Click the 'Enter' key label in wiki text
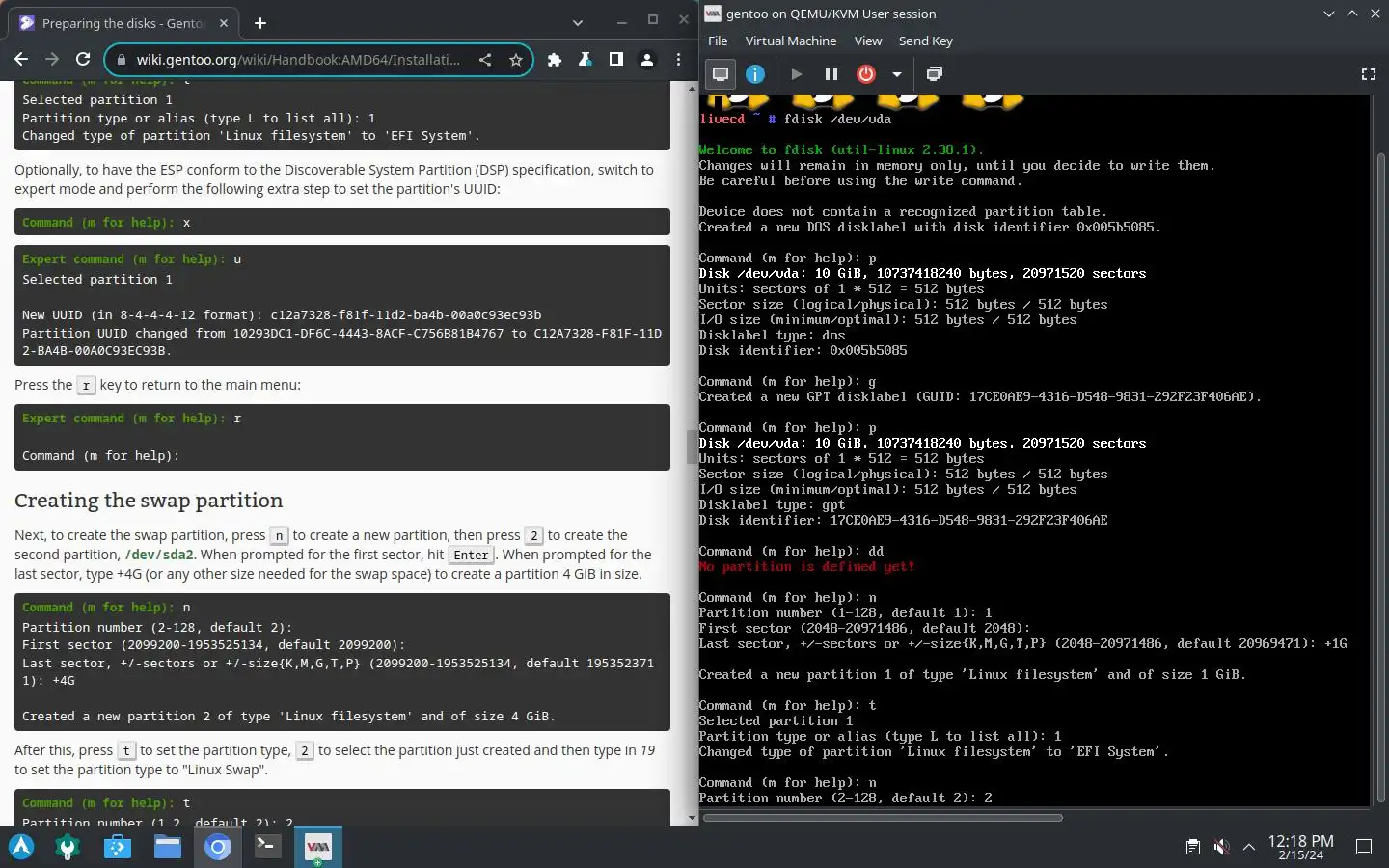The width and height of the screenshot is (1389, 868). coord(471,555)
